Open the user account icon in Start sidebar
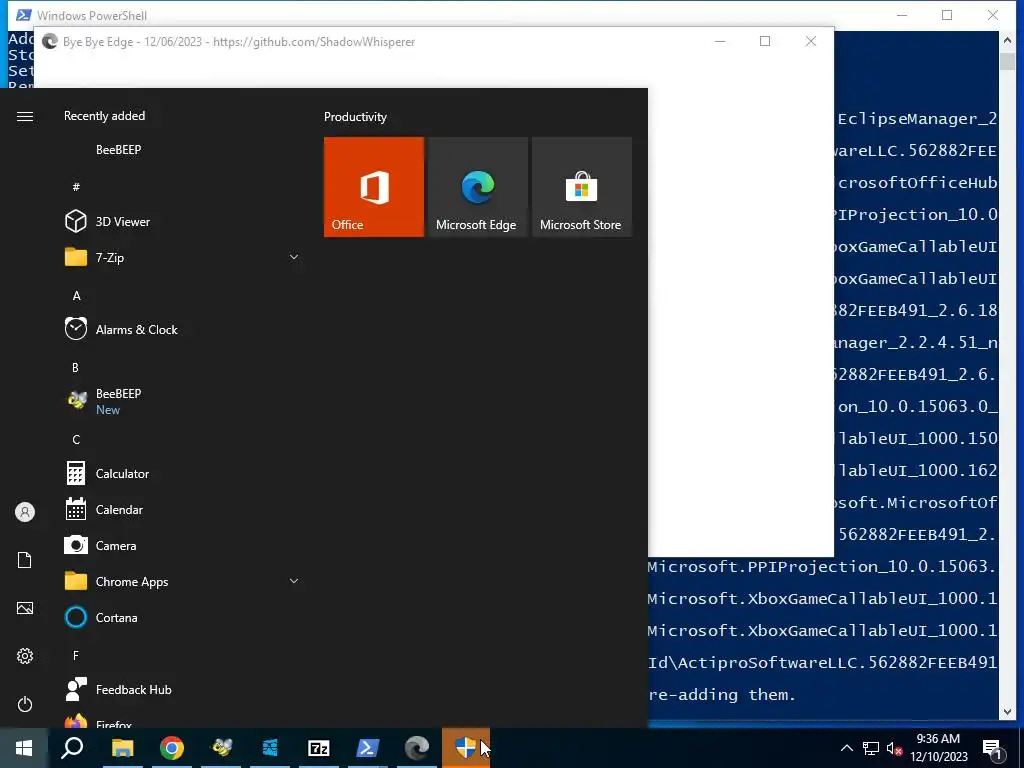1024x768 pixels. click(x=25, y=512)
